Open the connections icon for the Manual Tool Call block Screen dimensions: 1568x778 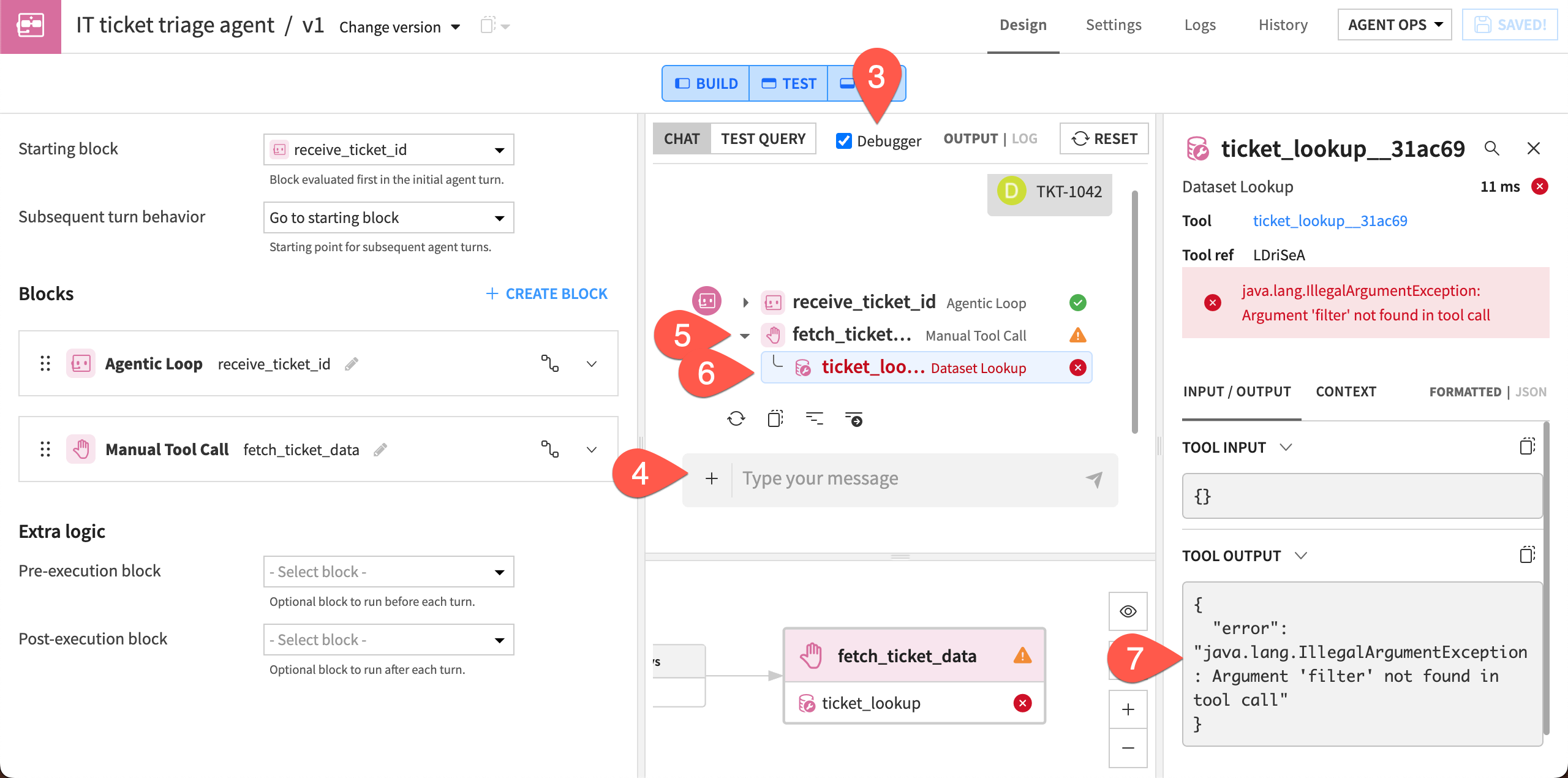(x=549, y=450)
